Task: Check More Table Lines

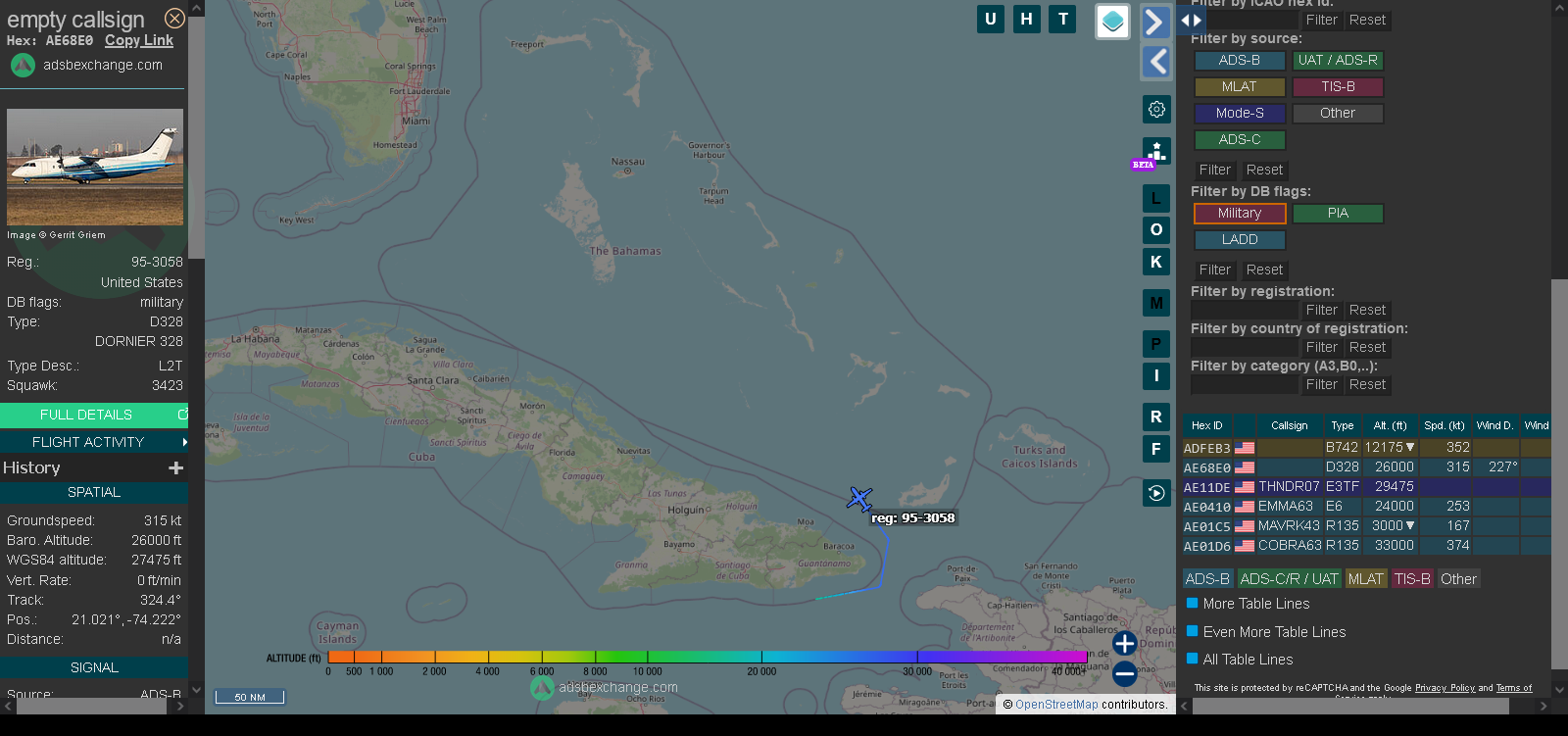Action: coord(1193,604)
